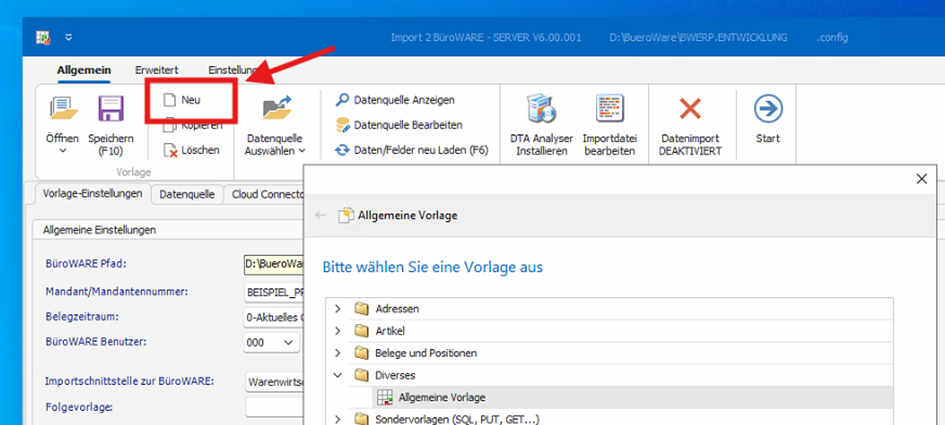Click the BüroWARE Pfad input field

click(274, 264)
